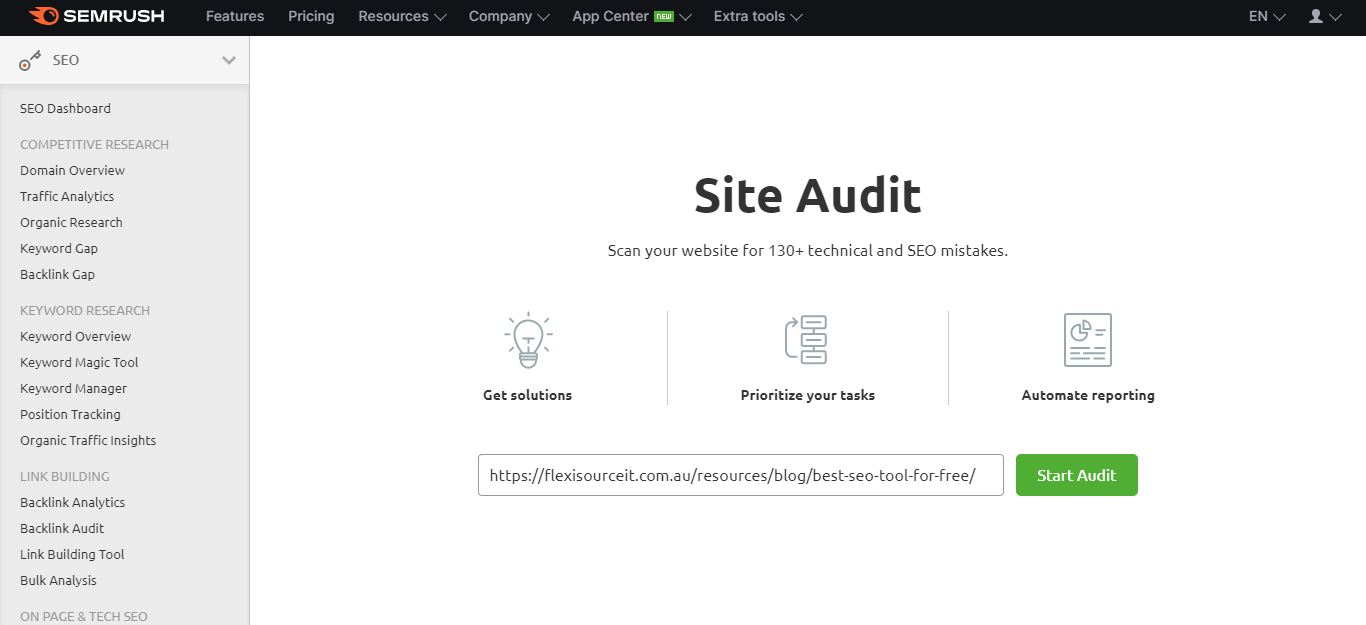The height and width of the screenshot is (625, 1366).
Task: Open SEO Dashboard
Action: pos(65,108)
